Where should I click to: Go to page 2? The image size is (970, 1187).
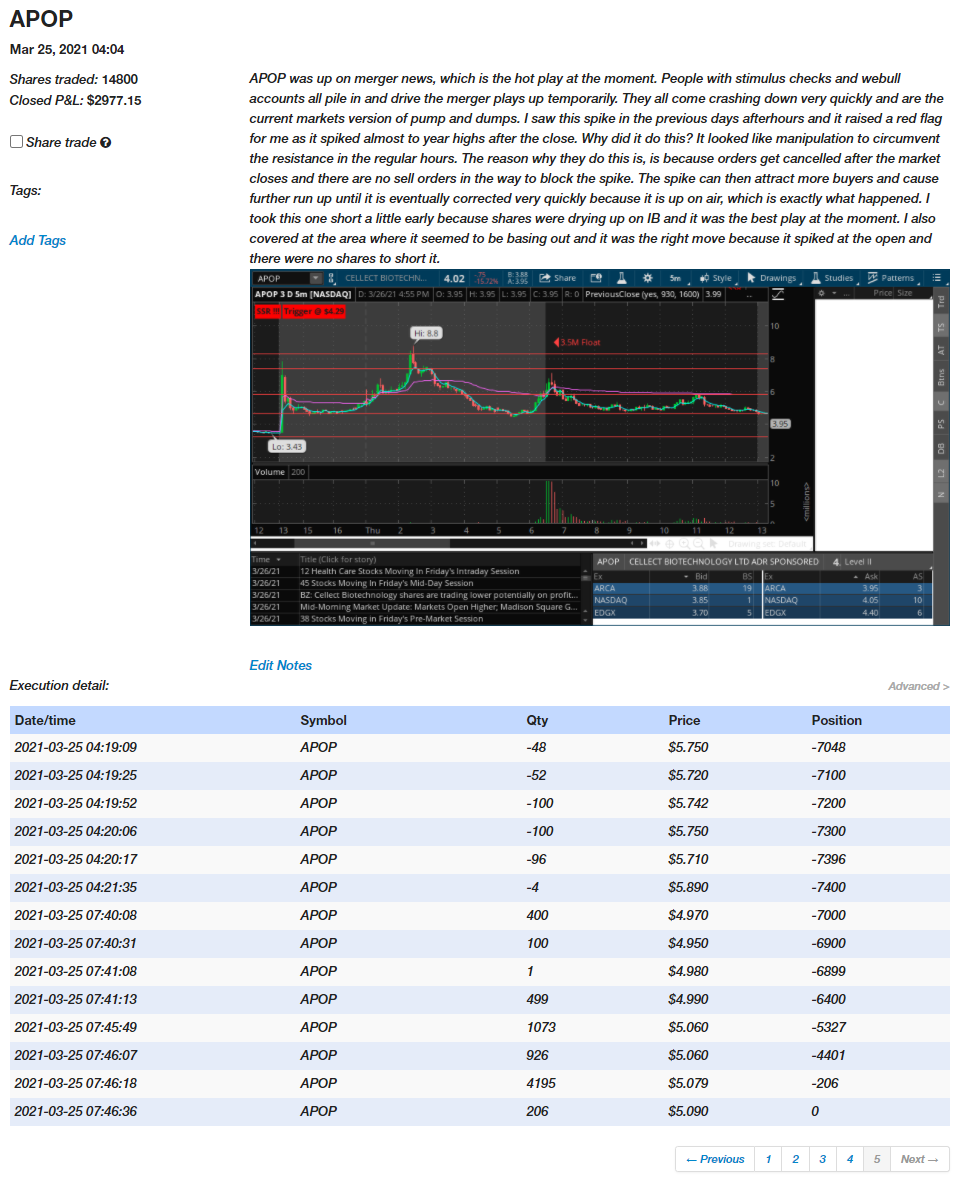795,1159
